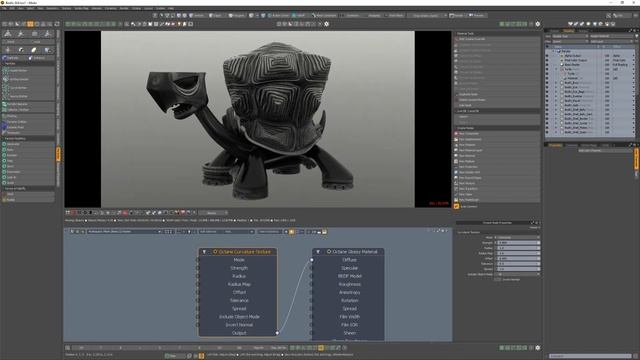Click the Octane Curvature Texture node title
Viewport: 640px width, 360px height.
coord(244,252)
